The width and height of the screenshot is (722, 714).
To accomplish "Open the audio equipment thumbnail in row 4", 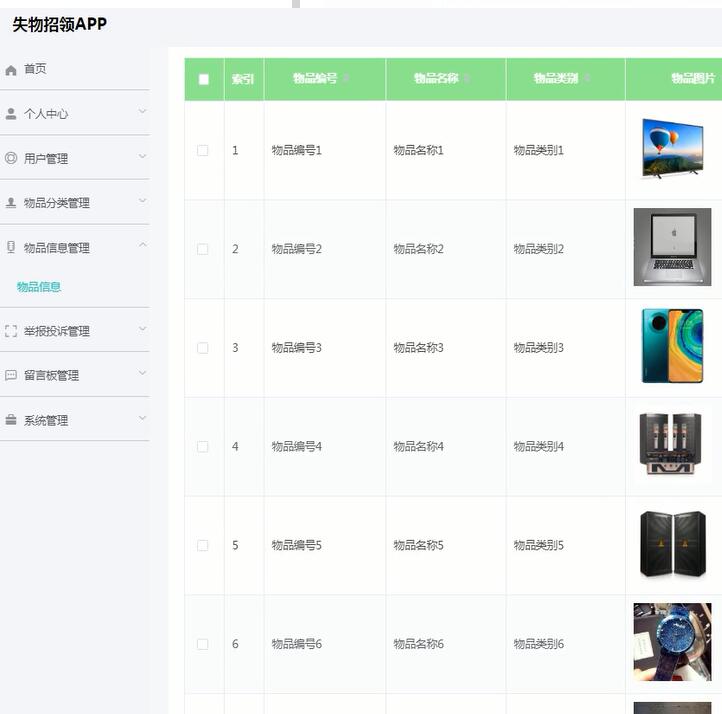I will [671, 444].
